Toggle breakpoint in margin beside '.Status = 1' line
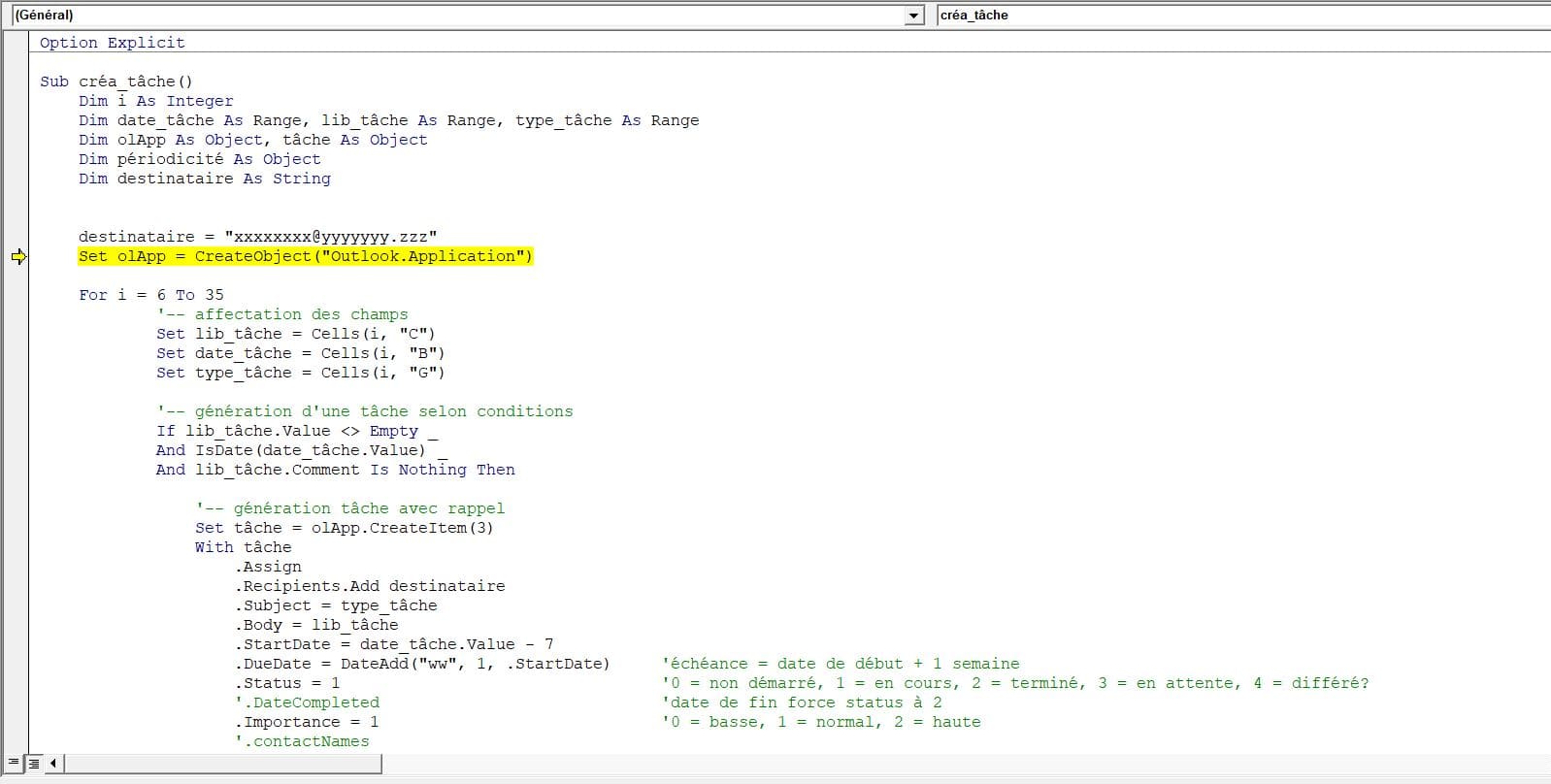Image resolution: width=1551 pixels, height=784 pixels. click(18, 683)
